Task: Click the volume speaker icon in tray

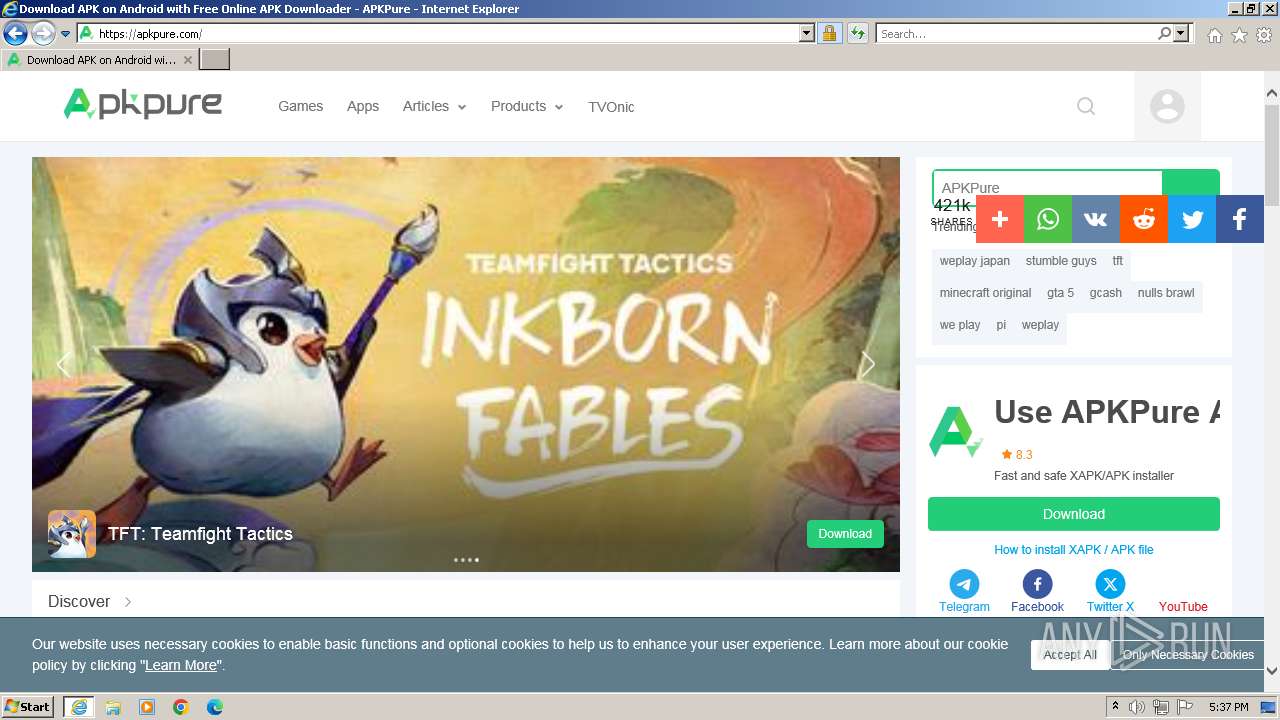Action: 1137,707
